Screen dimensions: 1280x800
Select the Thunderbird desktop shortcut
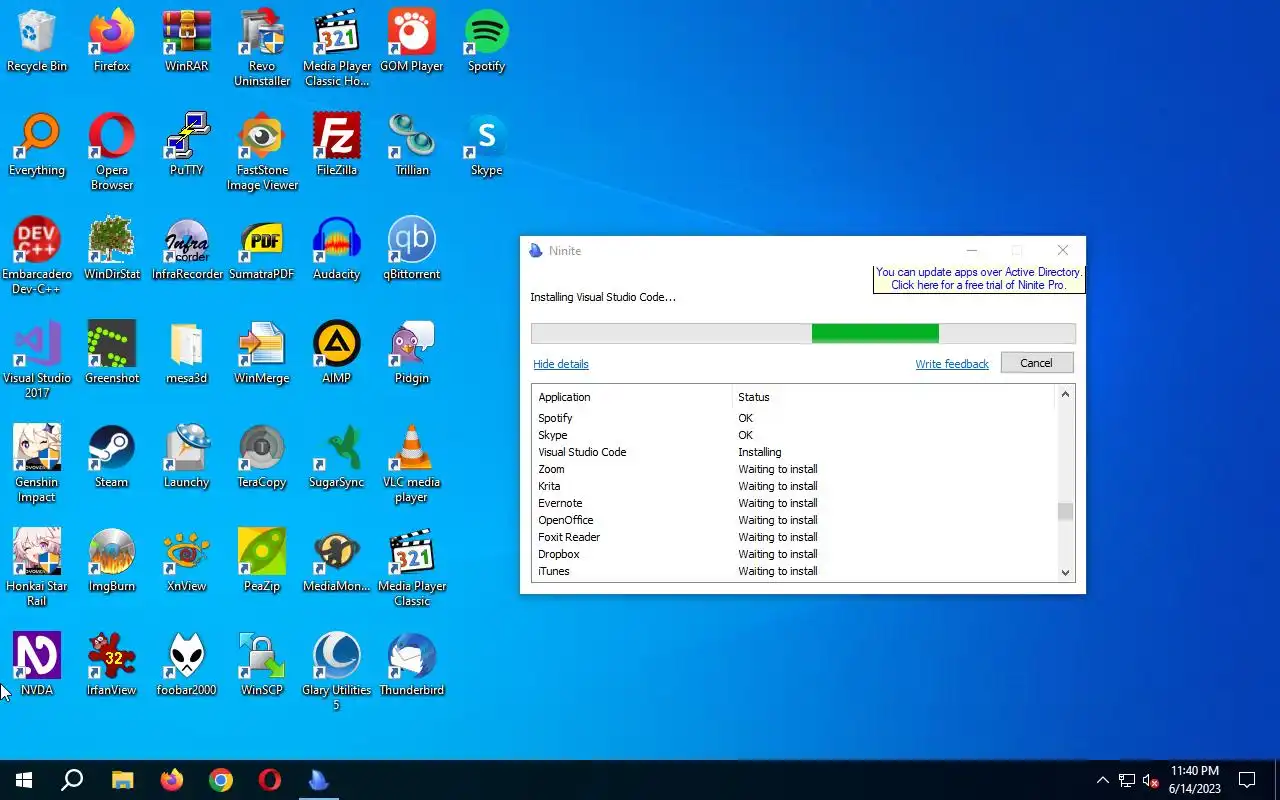pos(412,666)
